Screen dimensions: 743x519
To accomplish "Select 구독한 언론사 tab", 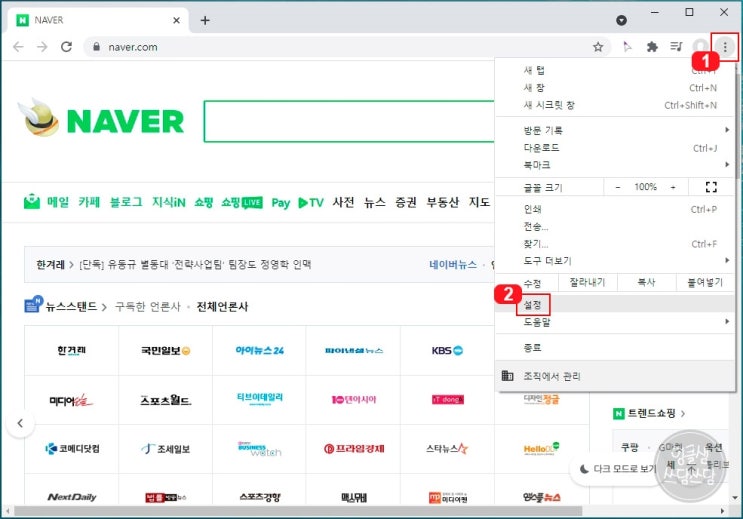I will [x=148, y=307].
